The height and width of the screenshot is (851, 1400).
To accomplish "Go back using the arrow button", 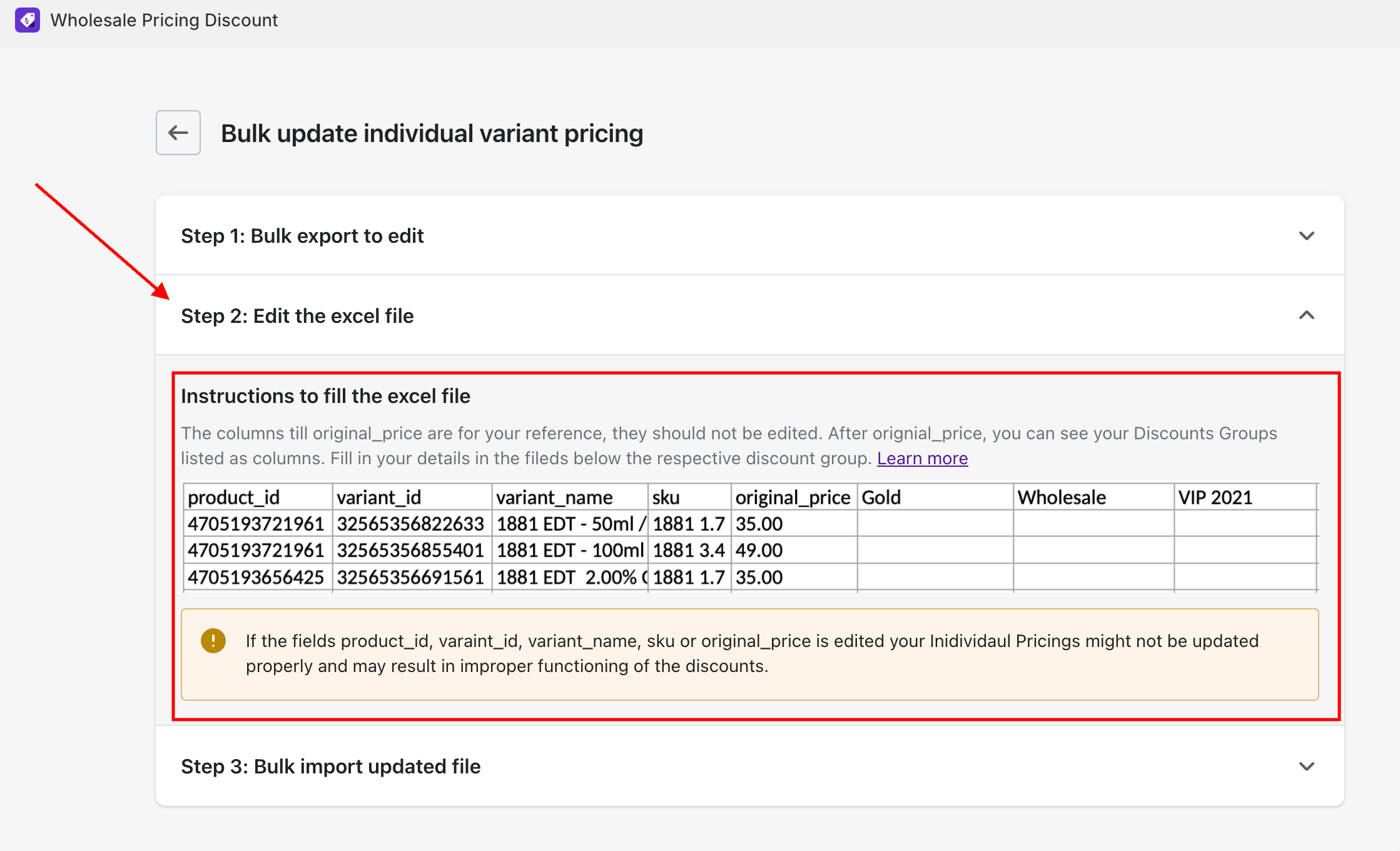I will pos(178,133).
